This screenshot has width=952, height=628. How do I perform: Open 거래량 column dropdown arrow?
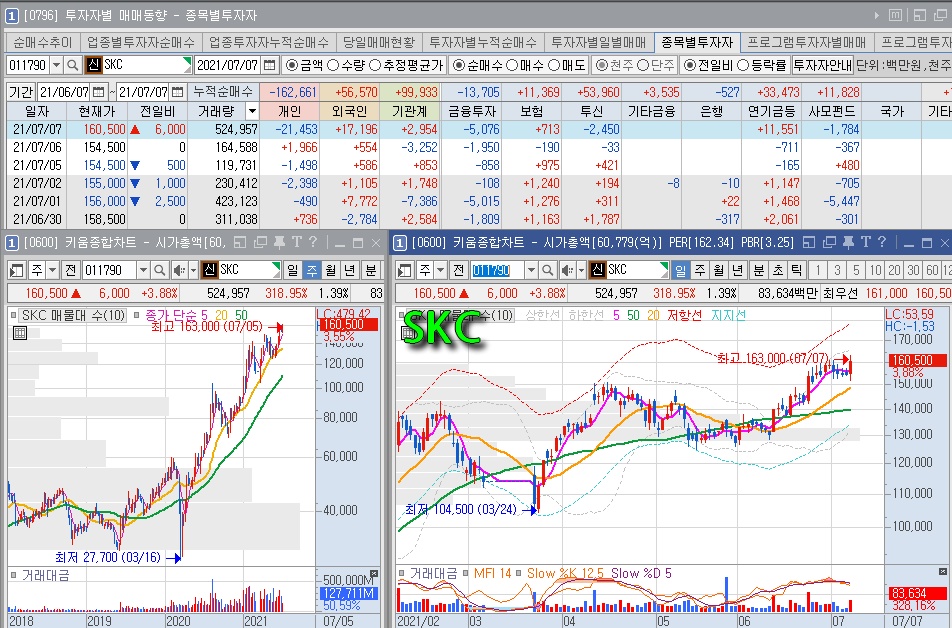pos(252,111)
